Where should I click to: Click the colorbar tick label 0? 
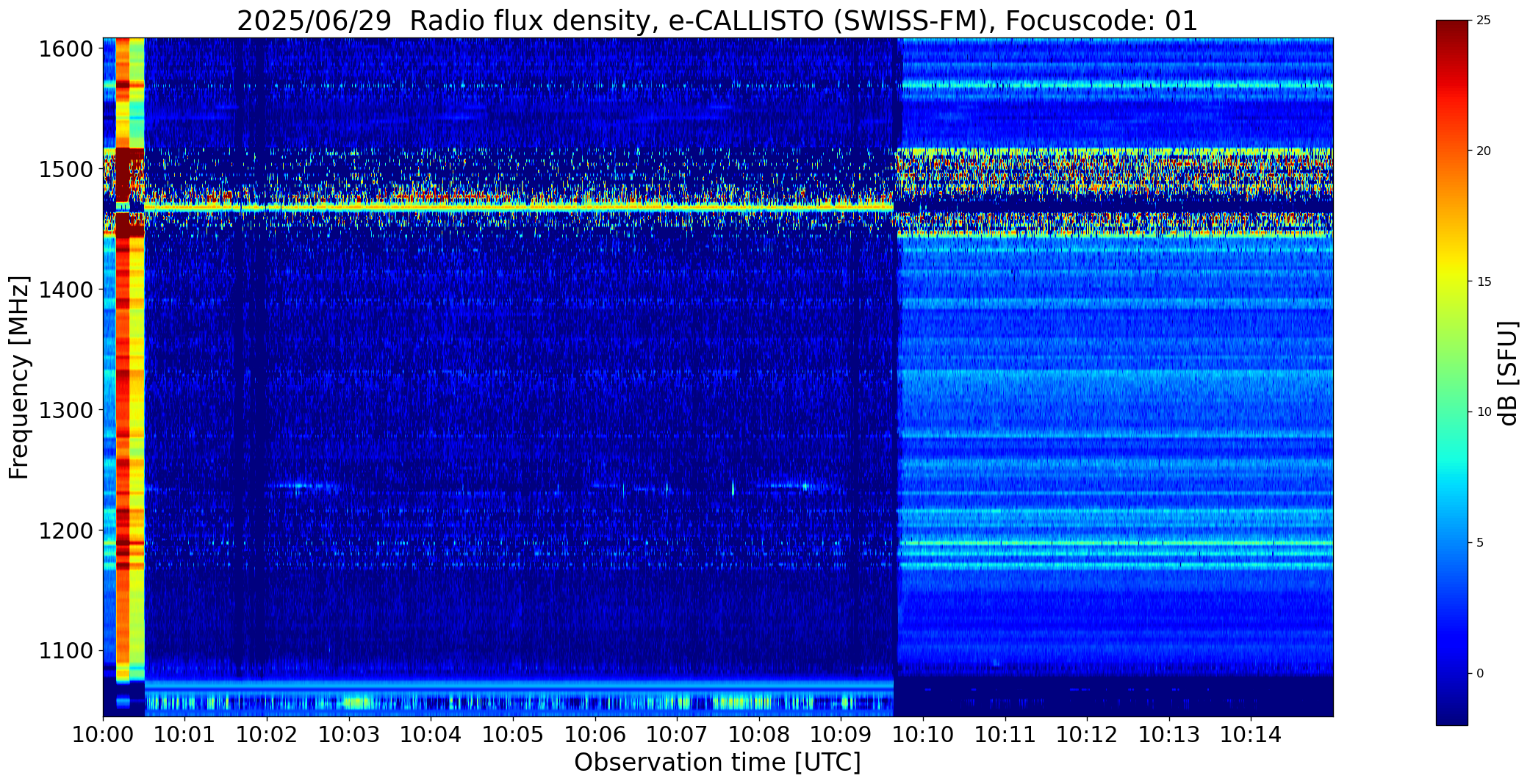pos(1480,674)
